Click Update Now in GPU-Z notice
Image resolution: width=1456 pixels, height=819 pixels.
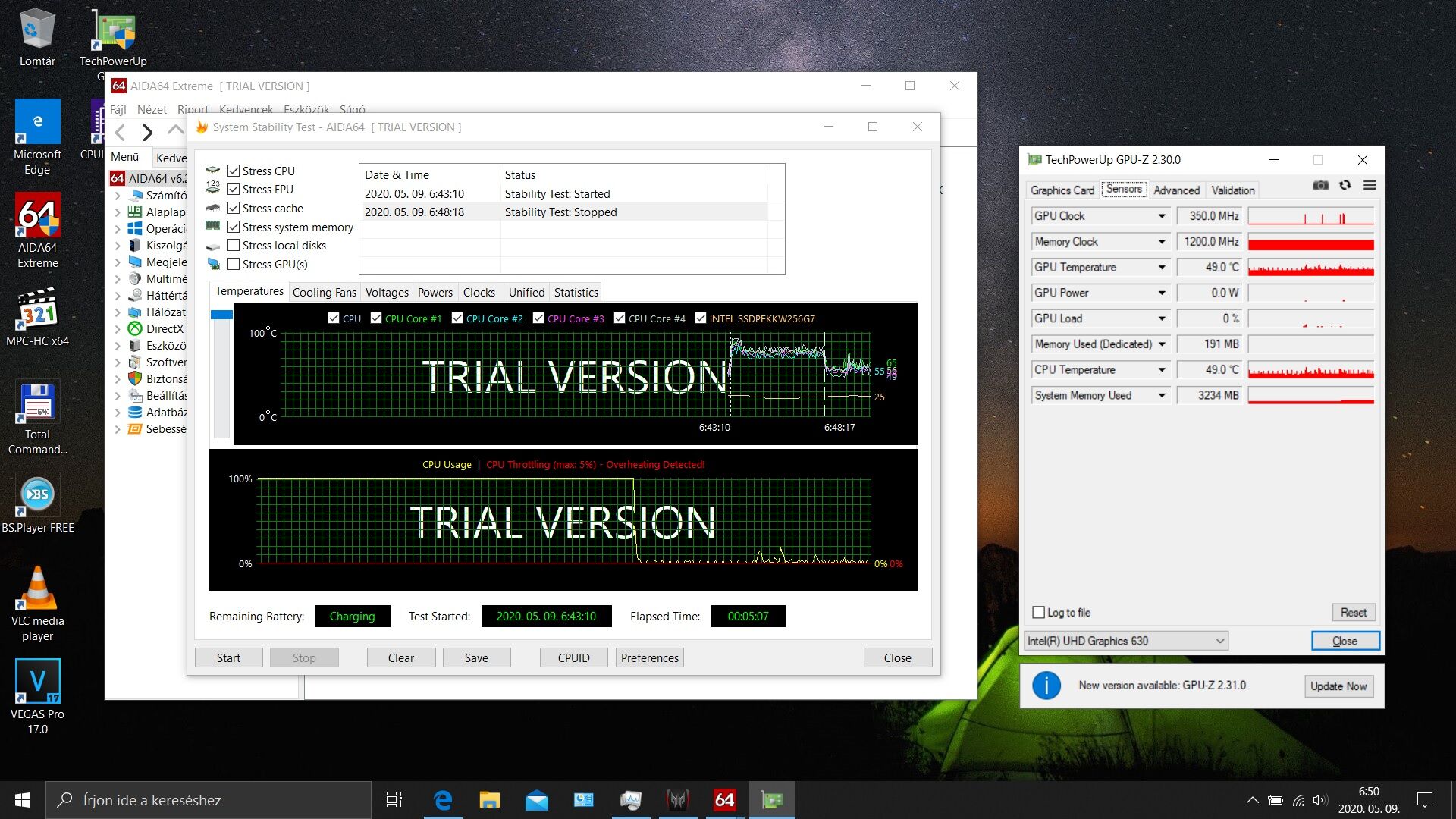(1338, 686)
